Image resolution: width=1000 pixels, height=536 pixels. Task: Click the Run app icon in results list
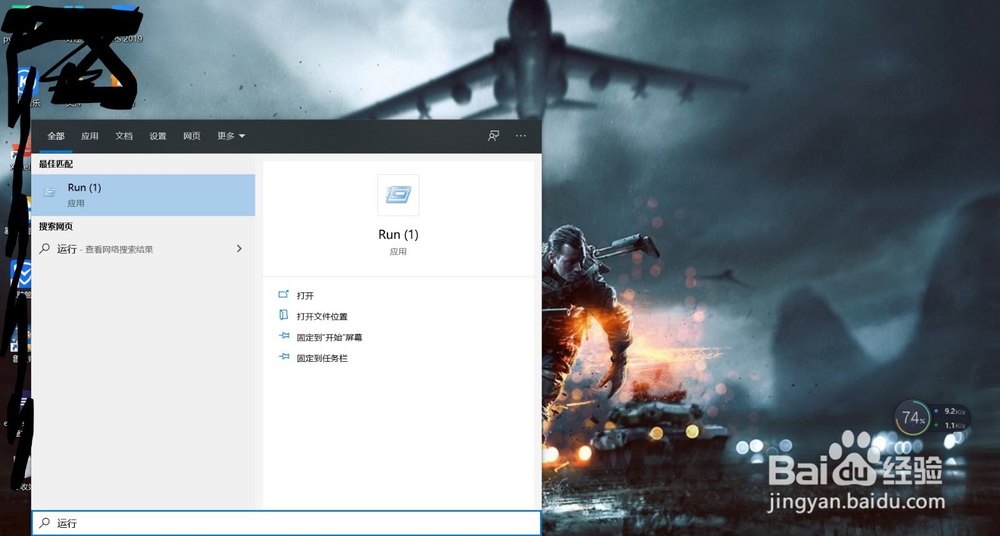pyautogui.click(x=49, y=192)
